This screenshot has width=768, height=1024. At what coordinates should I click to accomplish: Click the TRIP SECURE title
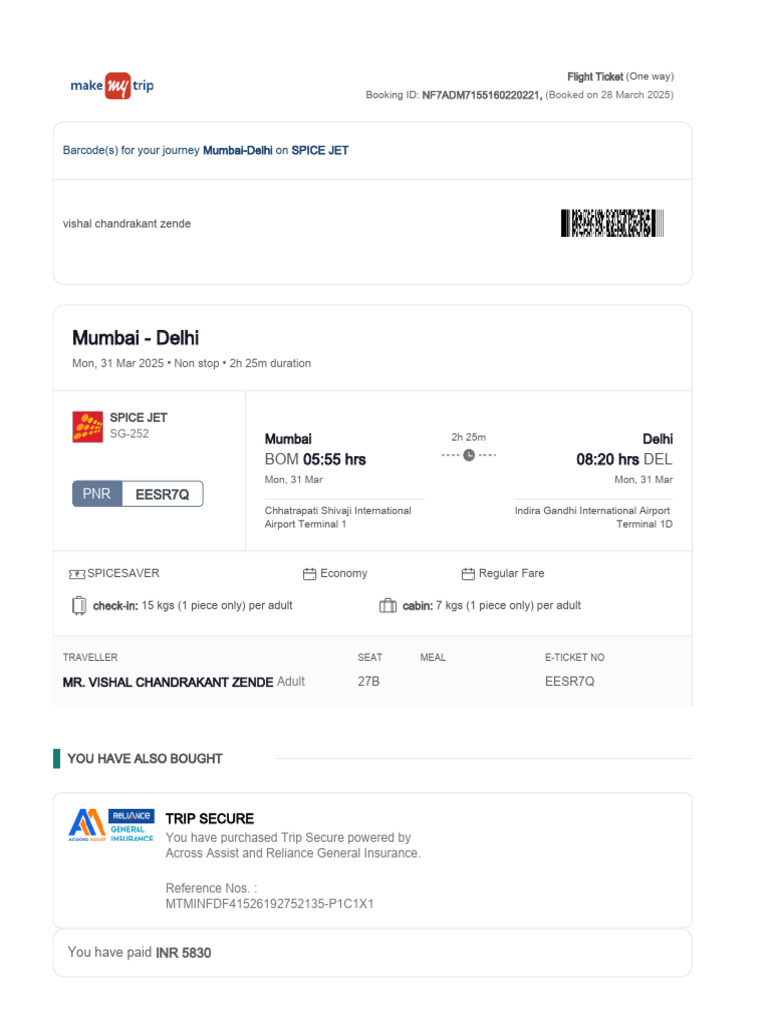pyautogui.click(x=210, y=818)
